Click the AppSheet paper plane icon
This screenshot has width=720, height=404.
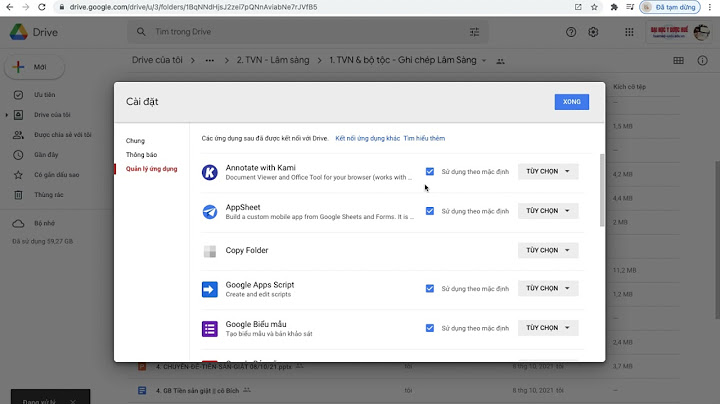210,211
